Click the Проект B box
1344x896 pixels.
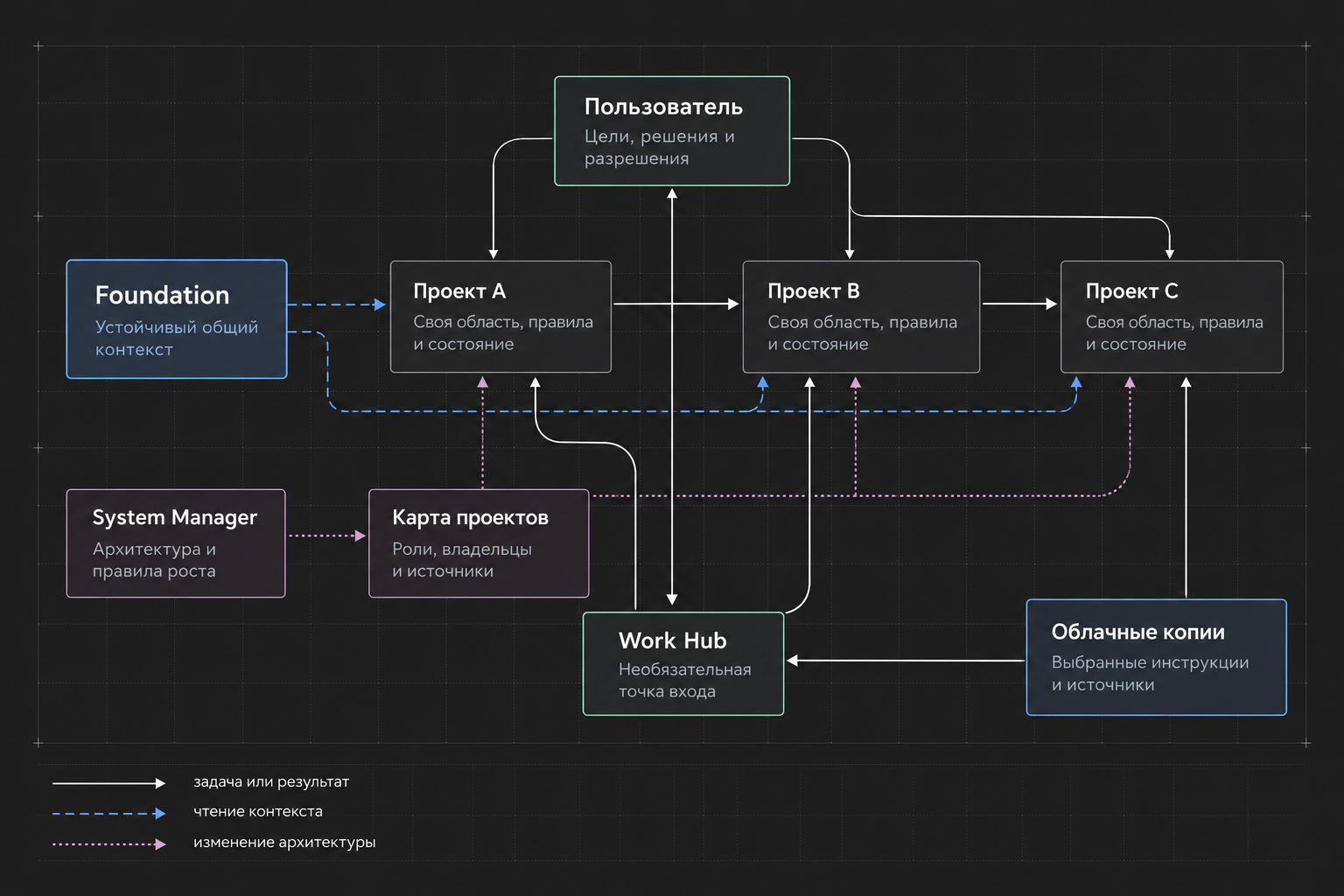coord(861,317)
